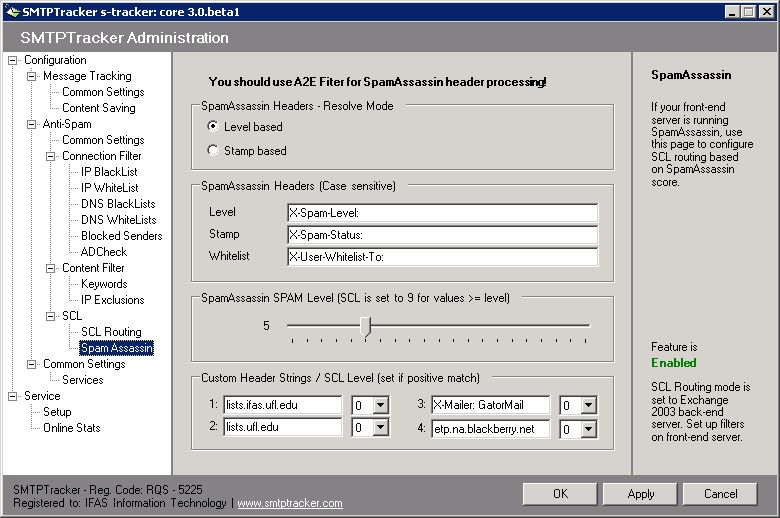This screenshot has height=518, width=780.
Task: Select the Stamp based radio button
Action: (213, 151)
